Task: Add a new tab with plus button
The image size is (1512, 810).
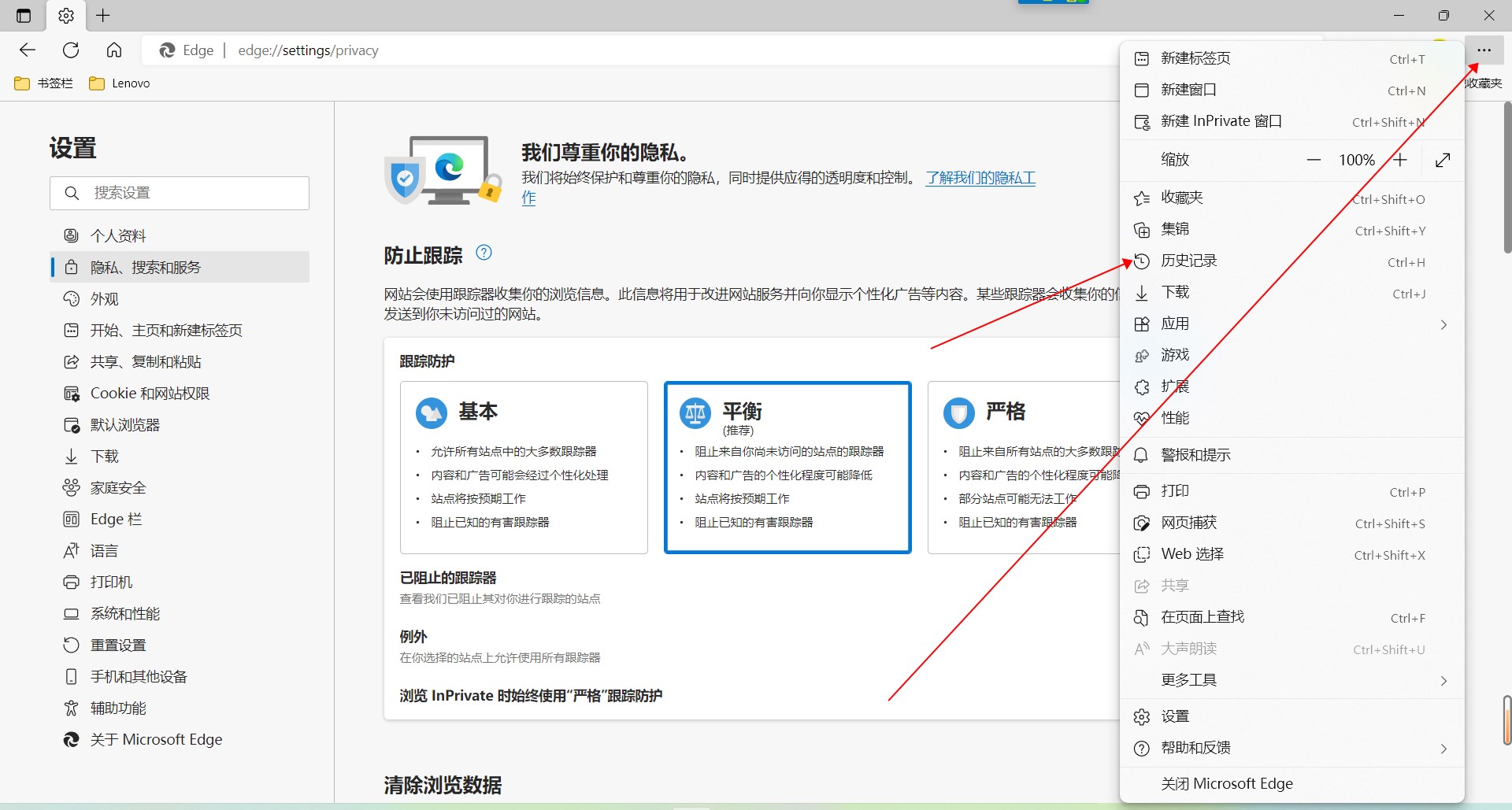Action: [x=103, y=16]
